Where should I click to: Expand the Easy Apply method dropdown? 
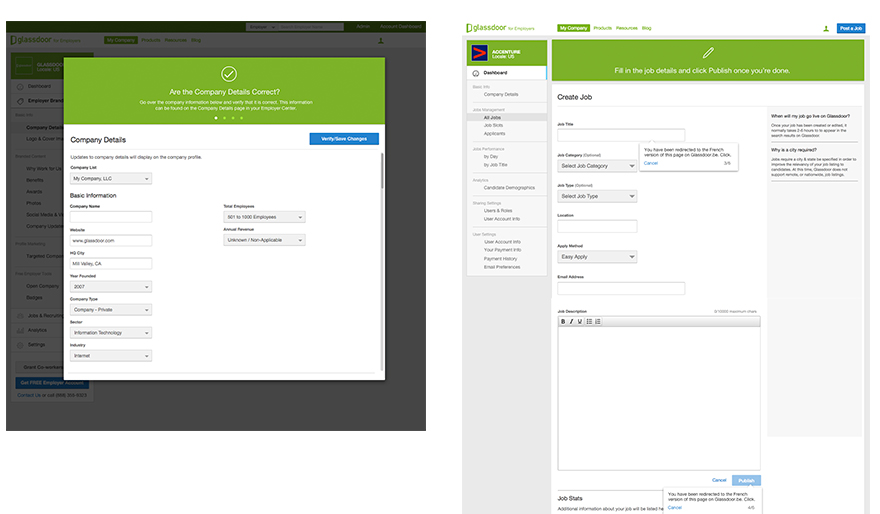click(597, 257)
